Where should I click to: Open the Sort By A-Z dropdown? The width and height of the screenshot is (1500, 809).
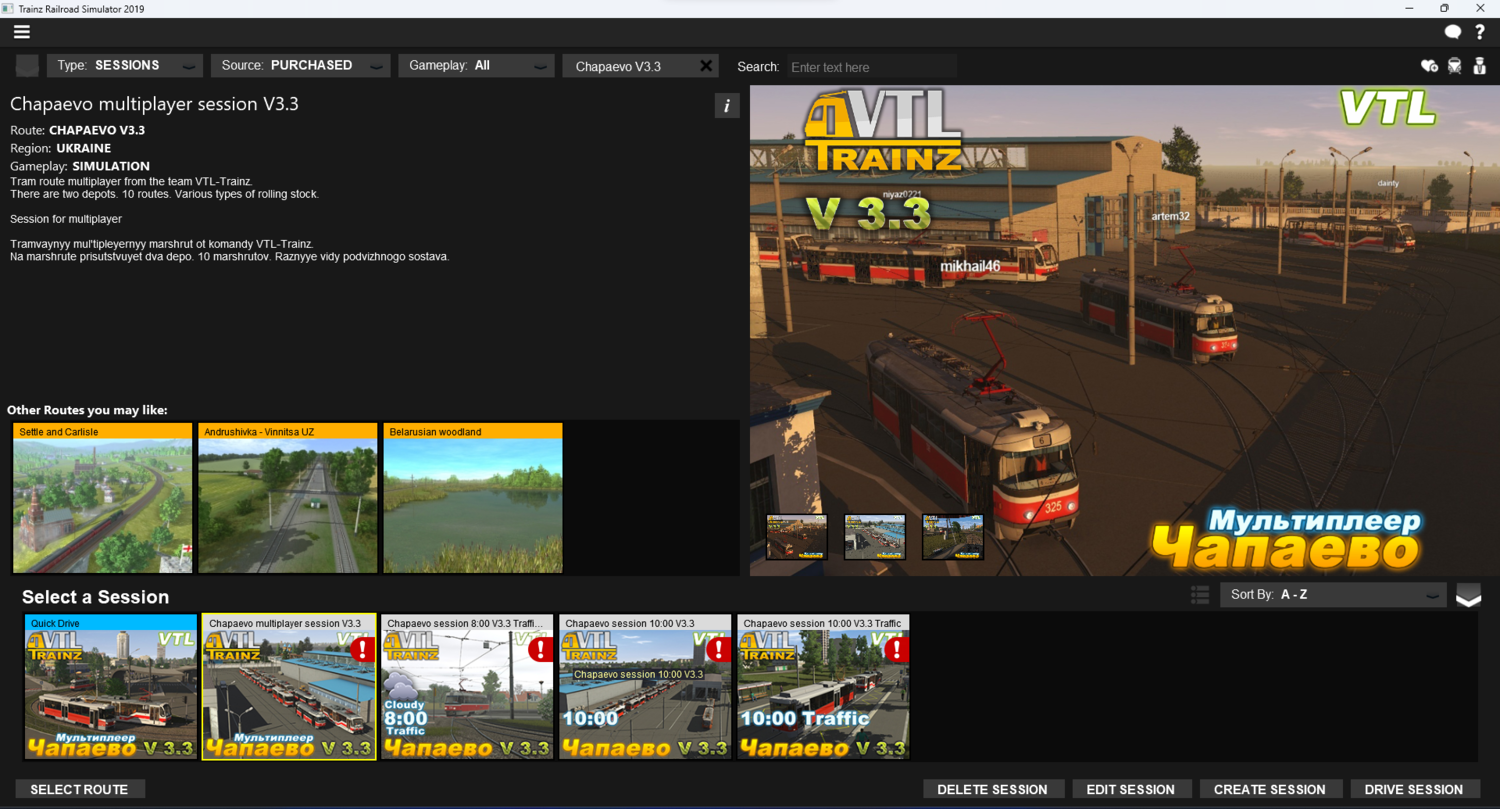click(x=1333, y=595)
